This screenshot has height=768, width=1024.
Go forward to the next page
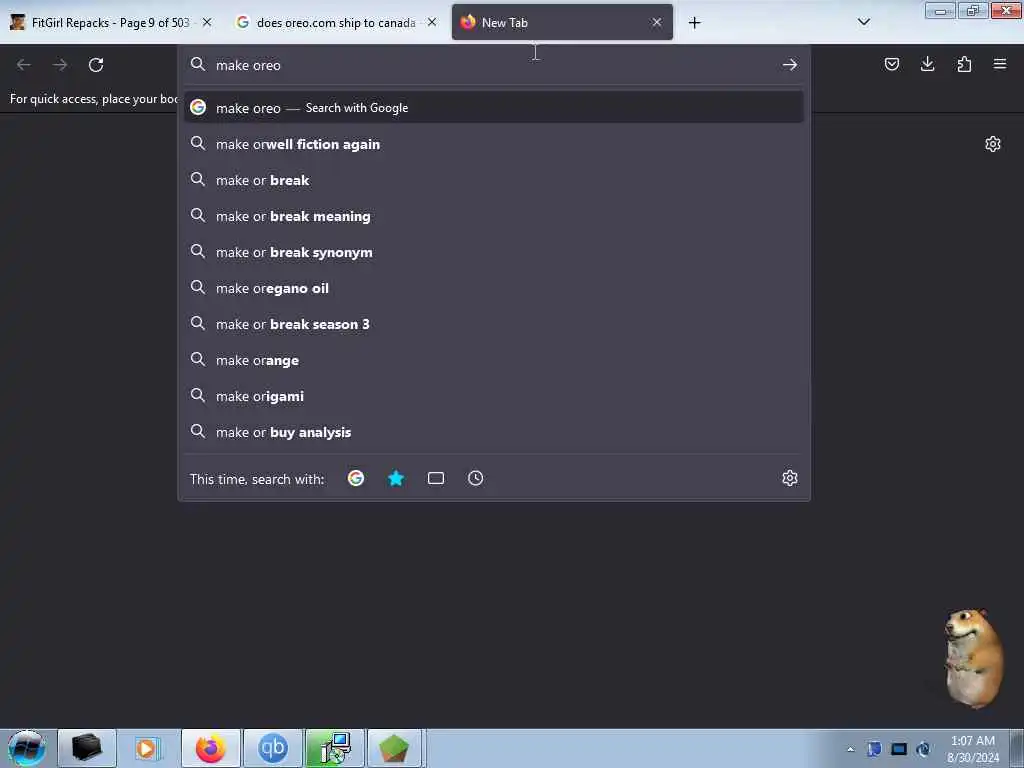coord(60,65)
